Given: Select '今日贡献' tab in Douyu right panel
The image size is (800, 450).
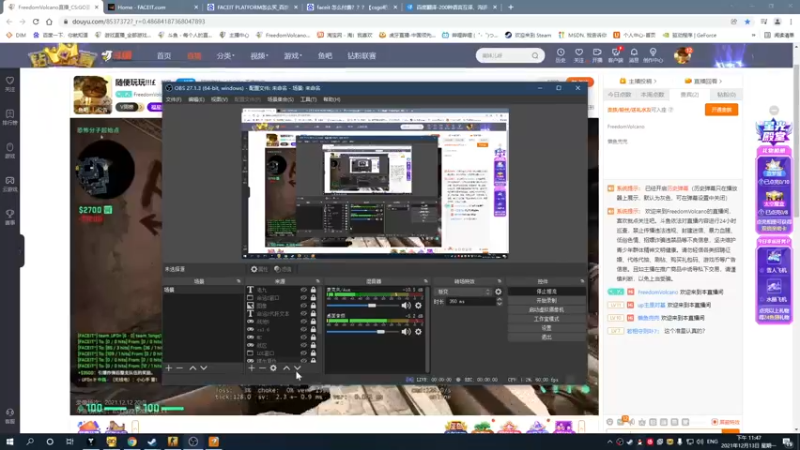Looking at the screenshot, I should [619, 94].
